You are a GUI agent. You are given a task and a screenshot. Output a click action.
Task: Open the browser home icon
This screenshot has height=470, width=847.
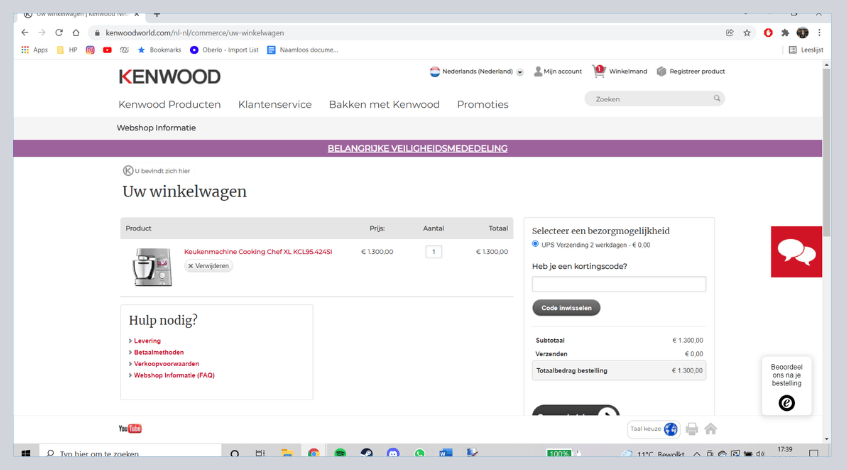point(76,33)
